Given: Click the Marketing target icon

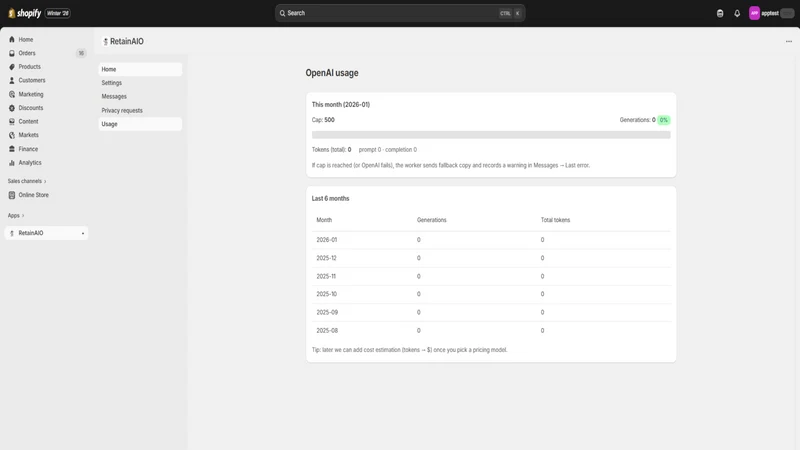Looking at the screenshot, I should pyautogui.click(x=12, y=94).
